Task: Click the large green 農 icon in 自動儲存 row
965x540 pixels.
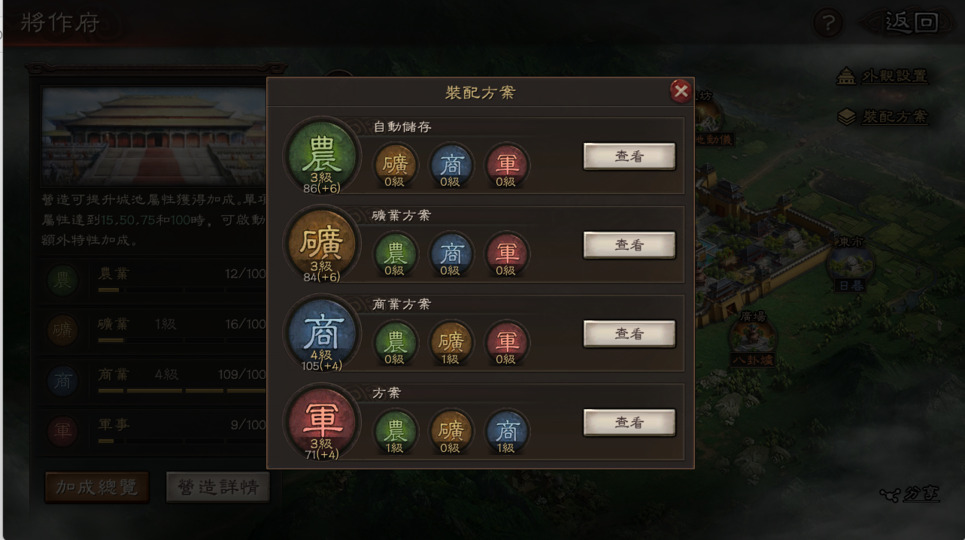Action: point(322,156)
